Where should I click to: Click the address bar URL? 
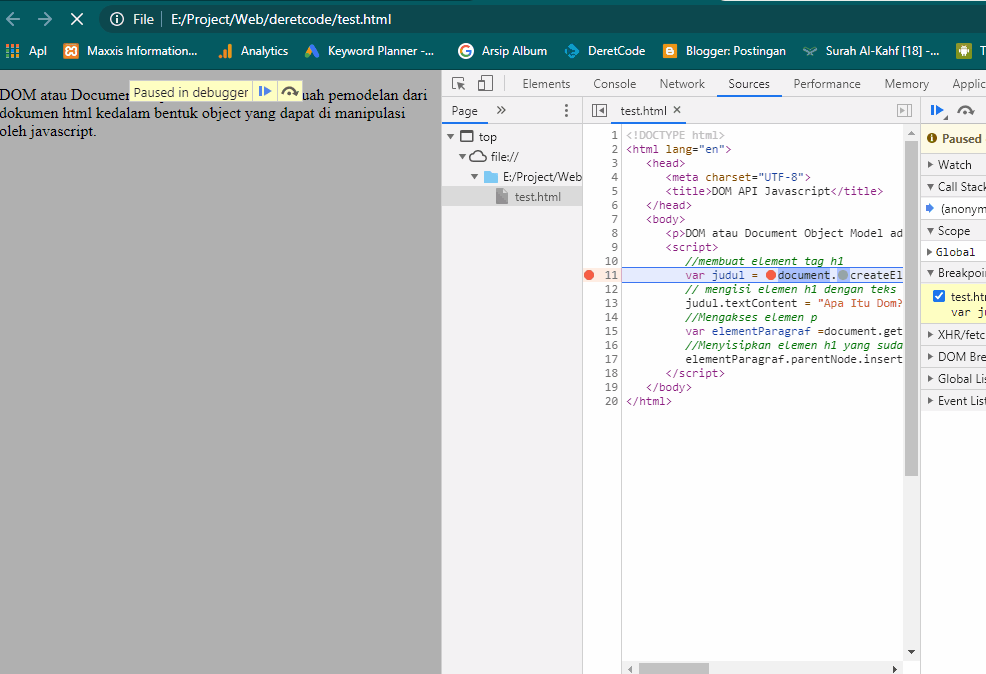point(281,19)
